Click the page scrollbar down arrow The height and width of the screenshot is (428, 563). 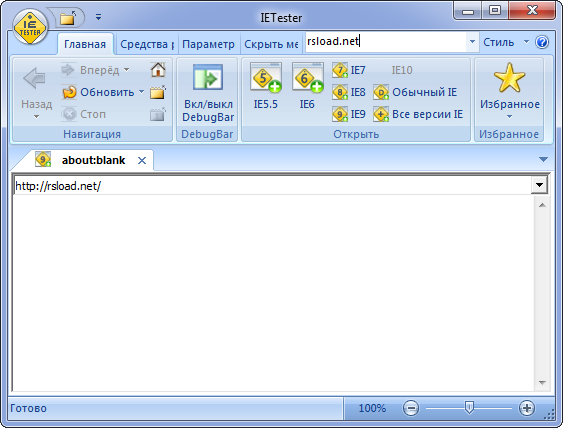pos(542,383)
